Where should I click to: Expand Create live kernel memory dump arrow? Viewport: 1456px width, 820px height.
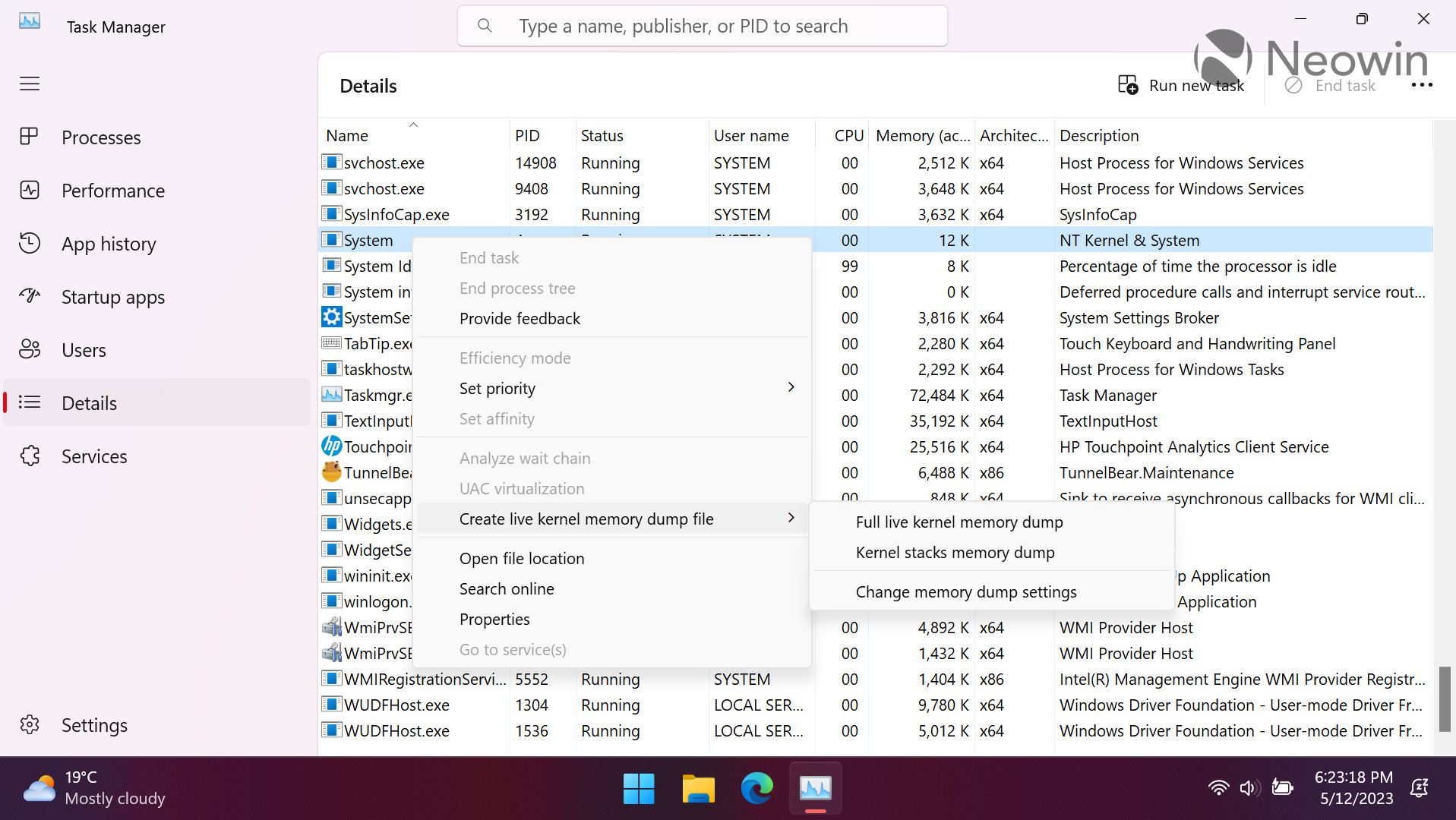tap(791, 518)
